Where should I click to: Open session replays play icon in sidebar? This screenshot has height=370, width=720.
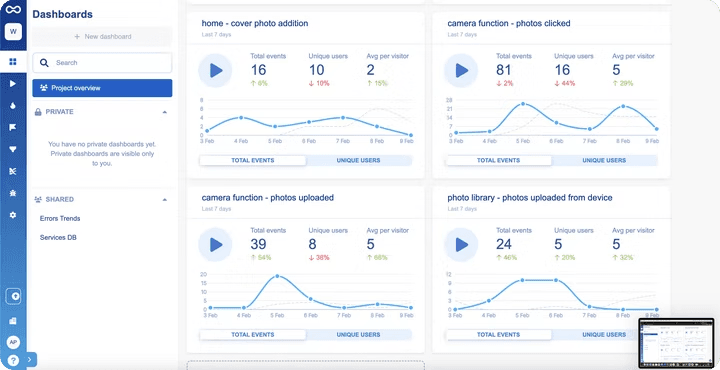pyautogui.click(x=13, y=84)
